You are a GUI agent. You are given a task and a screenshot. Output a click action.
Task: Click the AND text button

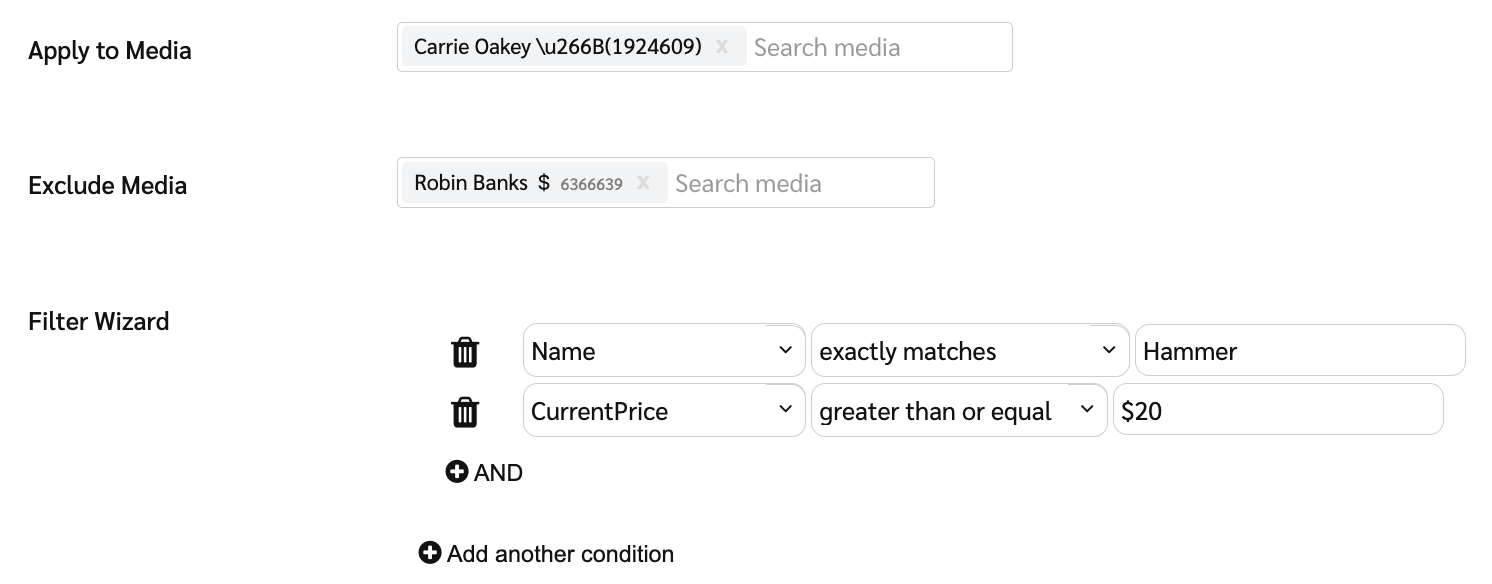pos(499,473)
